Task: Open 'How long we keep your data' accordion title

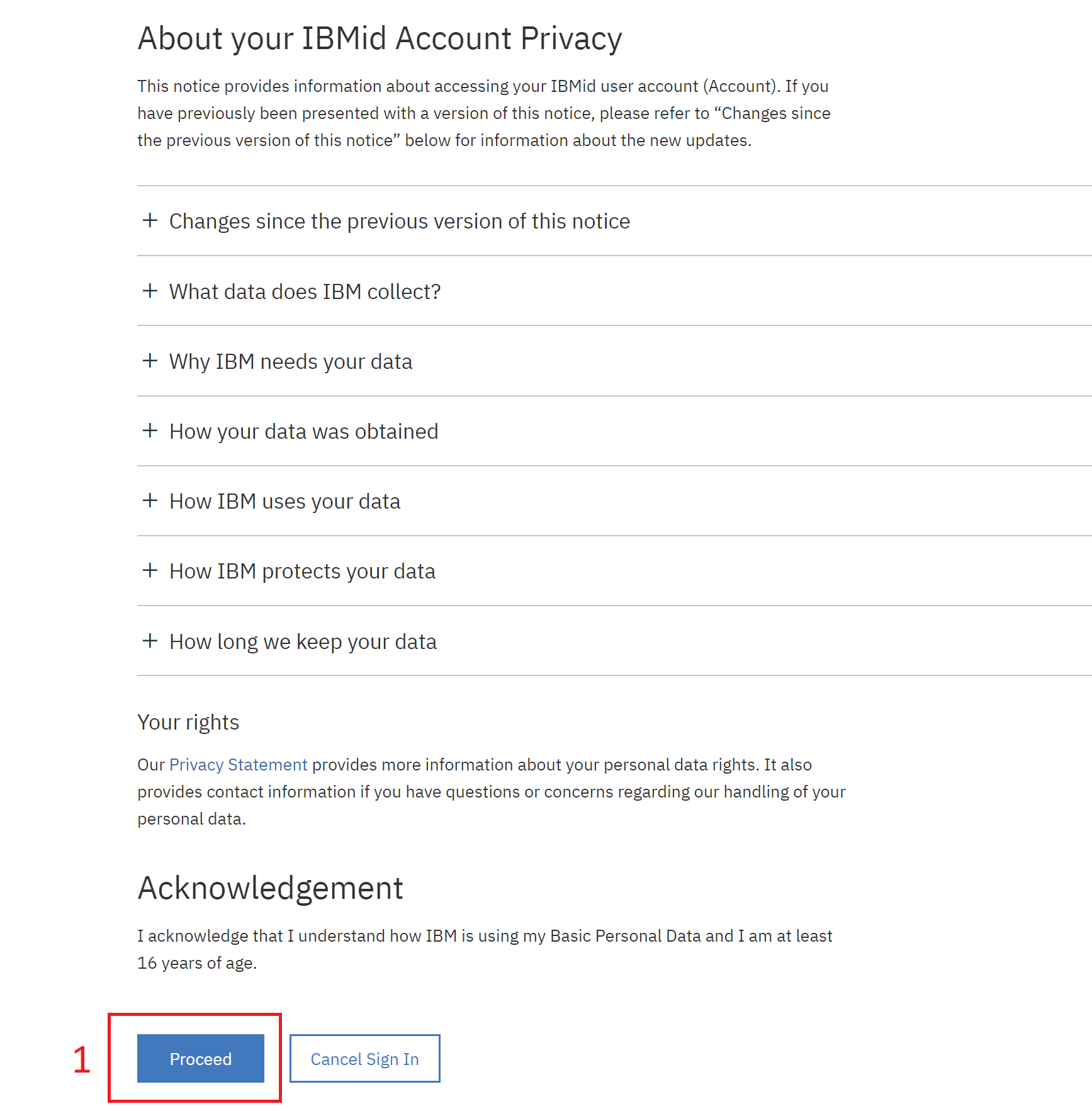Action: 303,642
